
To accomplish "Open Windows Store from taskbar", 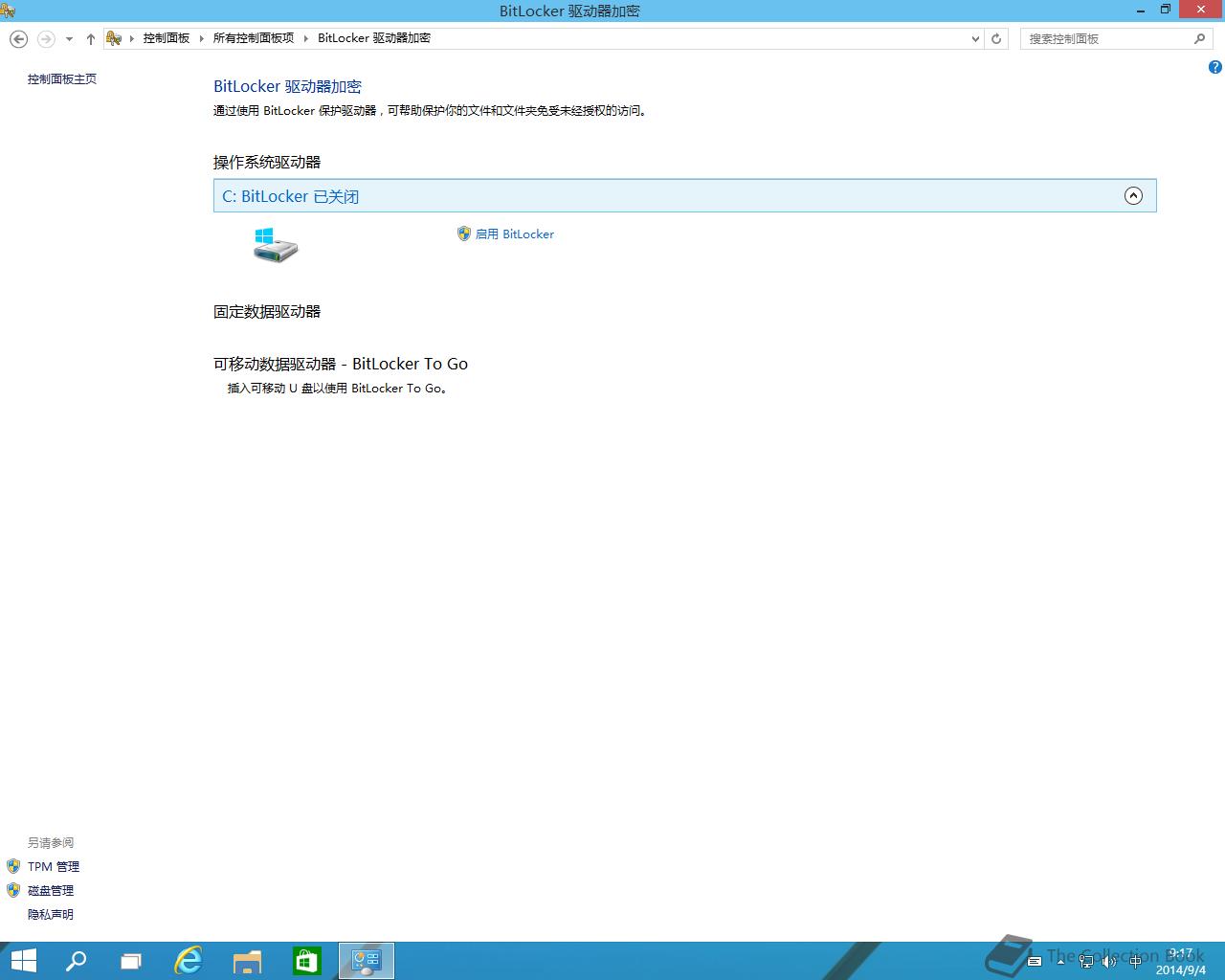I will pos(307,961).
